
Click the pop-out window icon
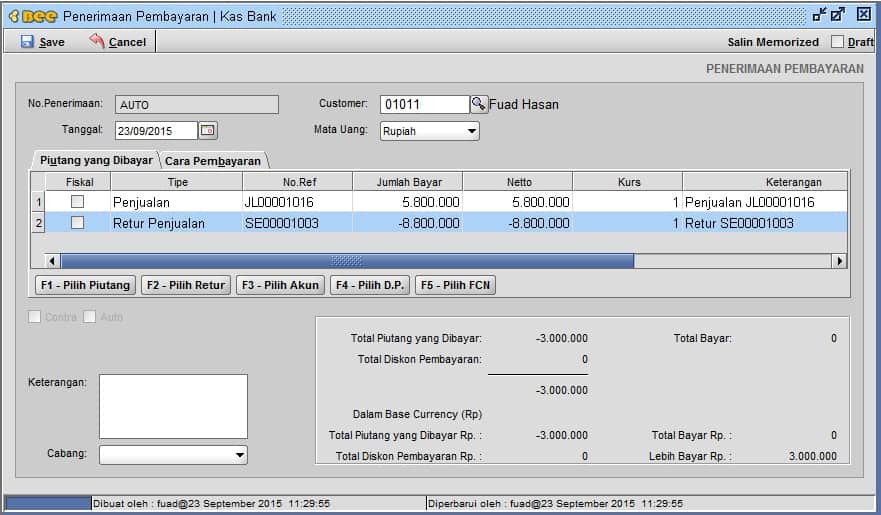point(838,15)
